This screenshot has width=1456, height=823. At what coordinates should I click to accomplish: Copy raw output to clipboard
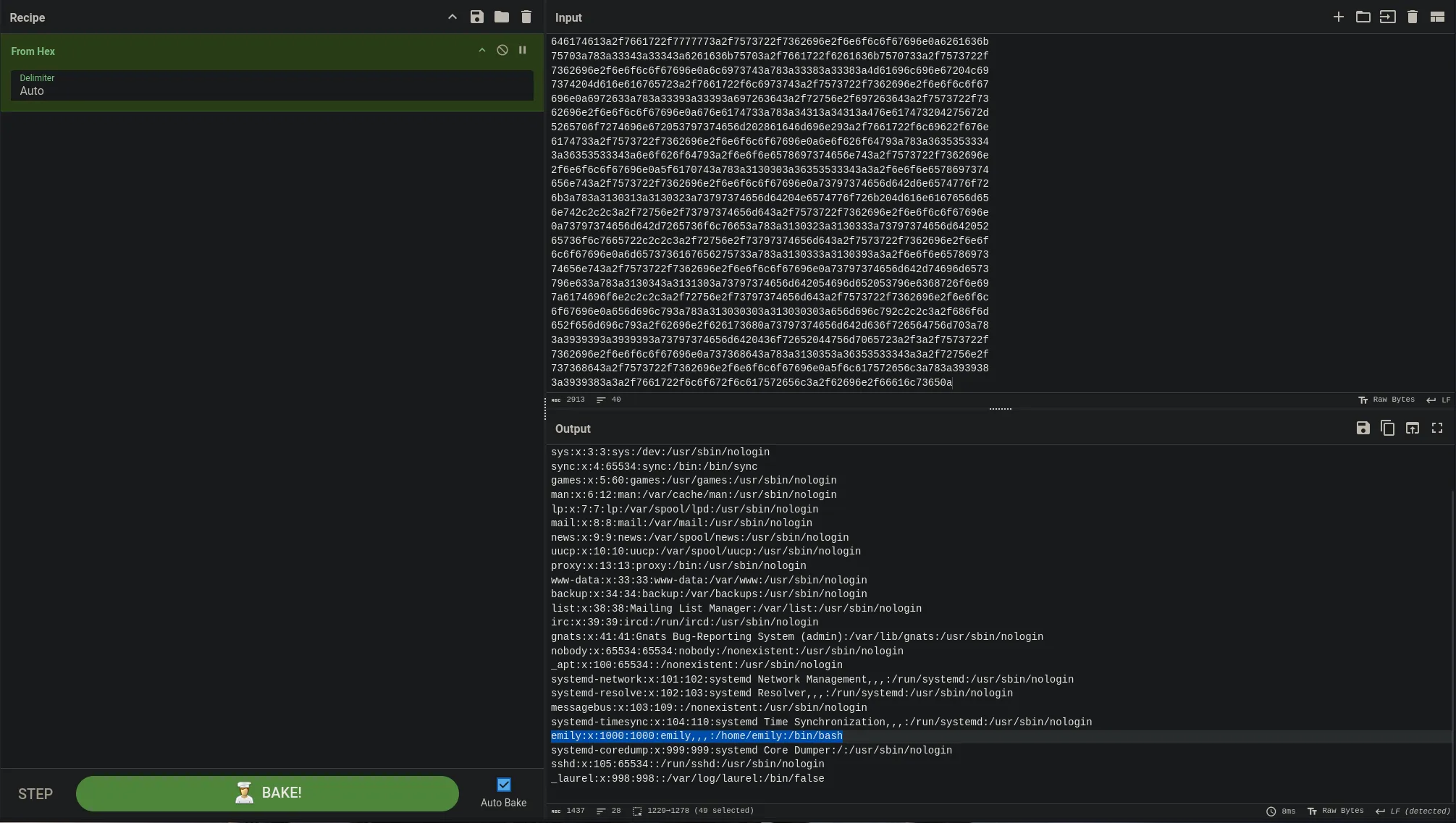1387,429
